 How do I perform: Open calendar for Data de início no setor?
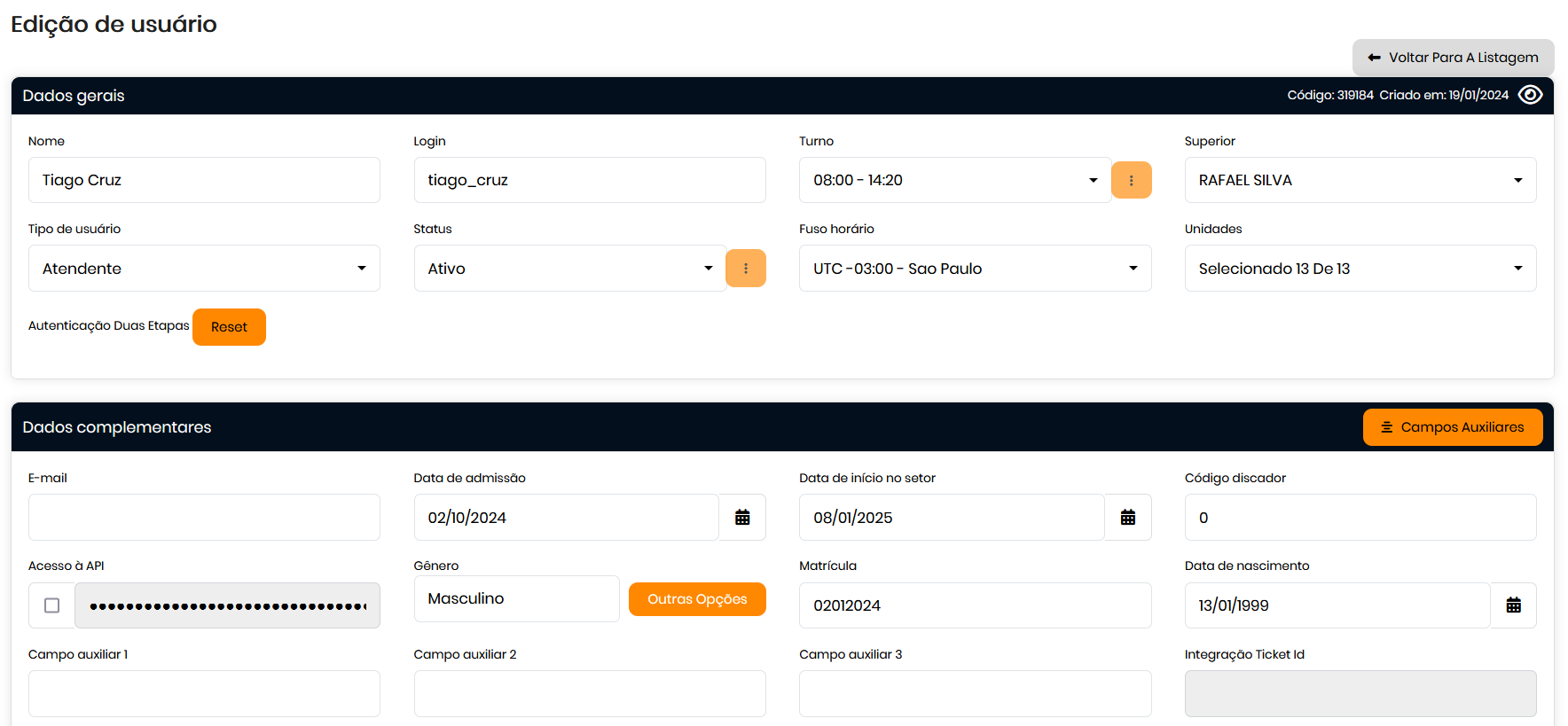click(x=1127, y=518)
